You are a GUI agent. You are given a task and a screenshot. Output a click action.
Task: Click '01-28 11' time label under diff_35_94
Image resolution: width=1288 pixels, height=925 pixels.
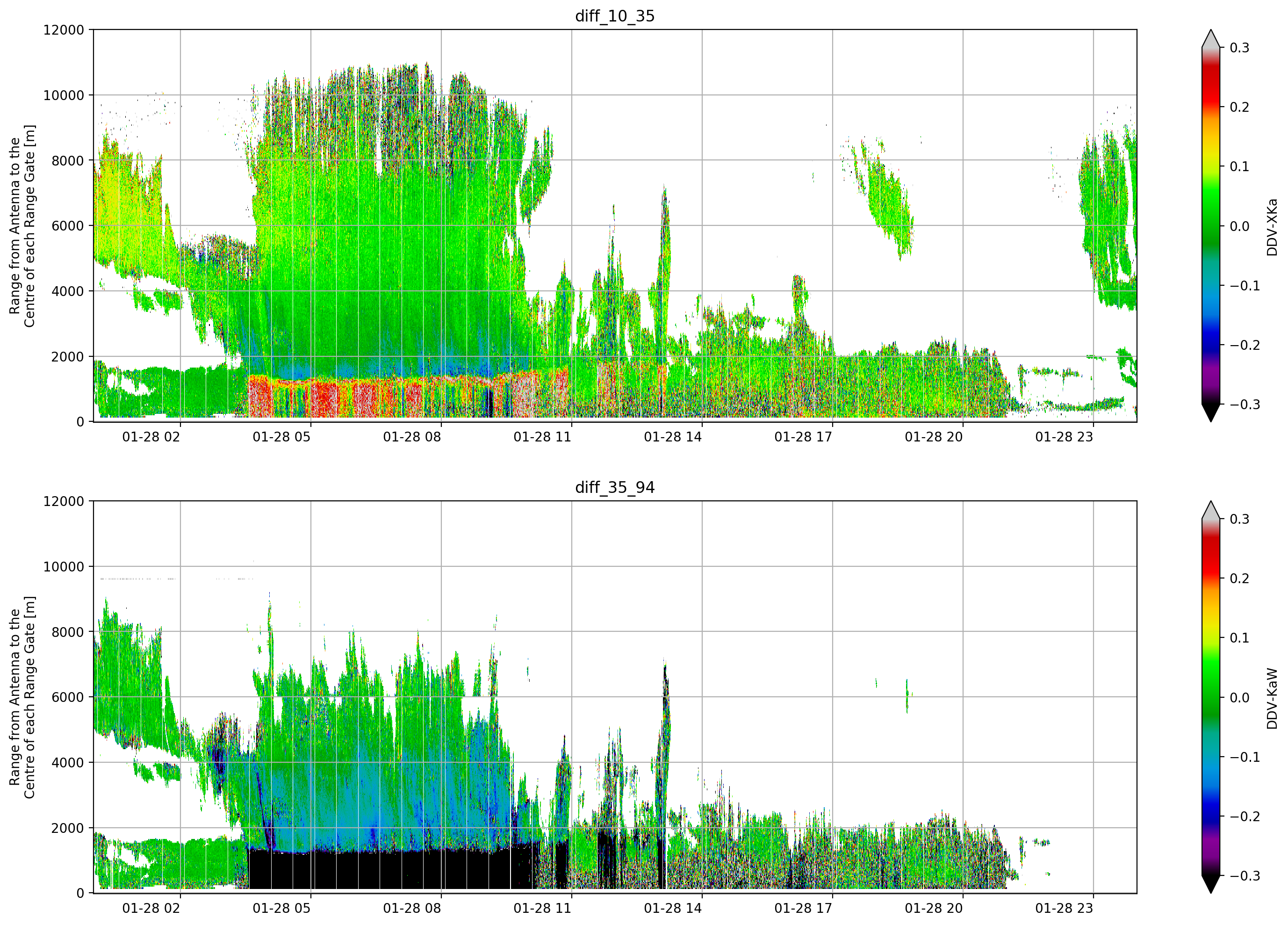click(x=542, y=909)
